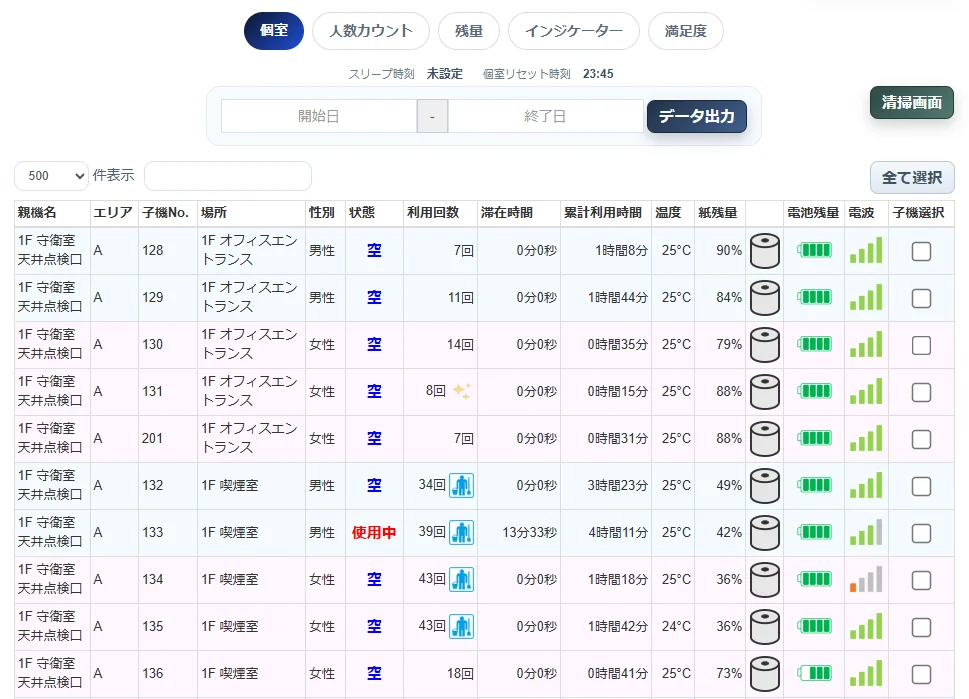Sort by the 紙残量 column header

719,213
